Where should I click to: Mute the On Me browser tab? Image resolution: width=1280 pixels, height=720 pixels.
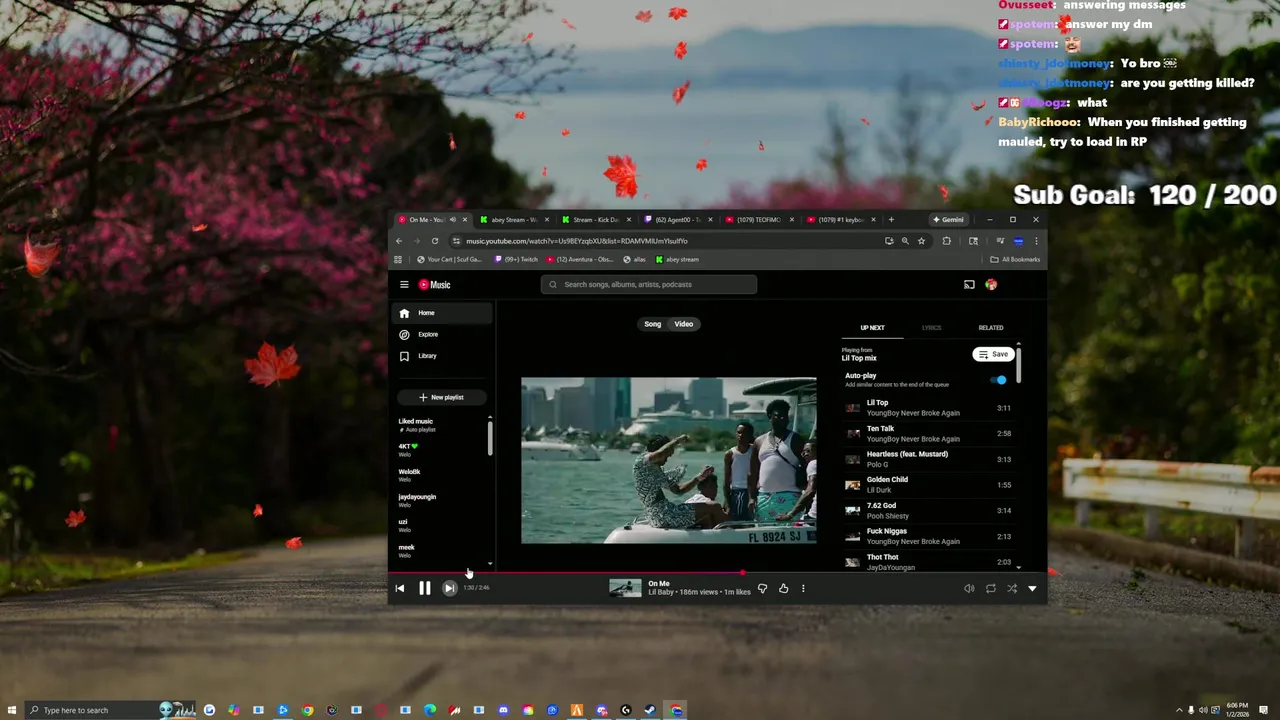click(x=452, y=220)
